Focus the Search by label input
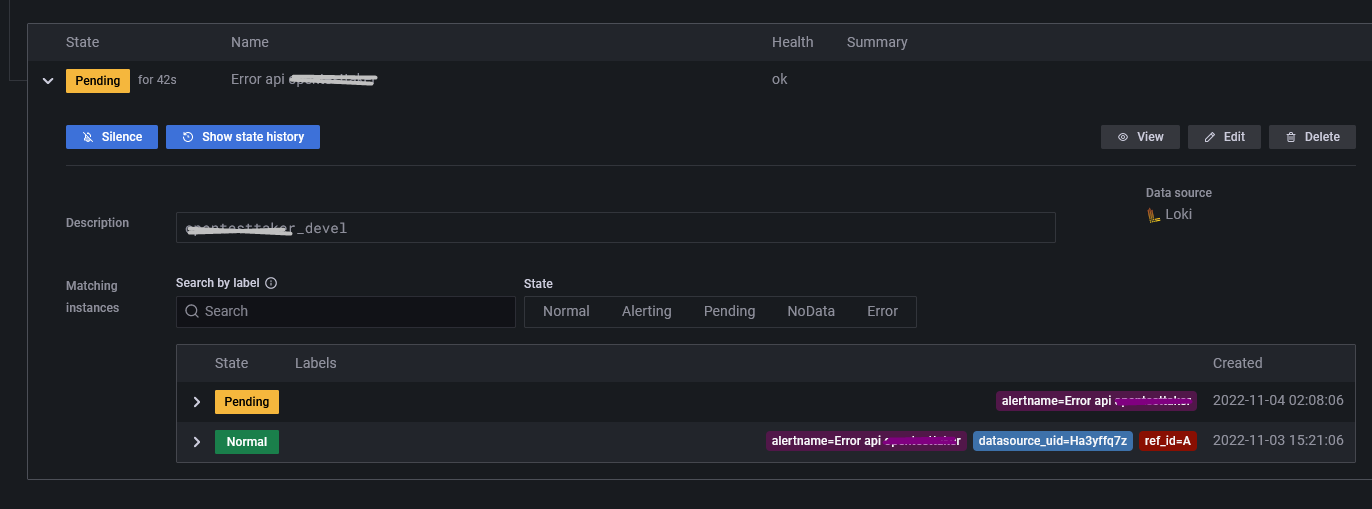This screenshot has width=1372, height=509. (x=355, y=312)
